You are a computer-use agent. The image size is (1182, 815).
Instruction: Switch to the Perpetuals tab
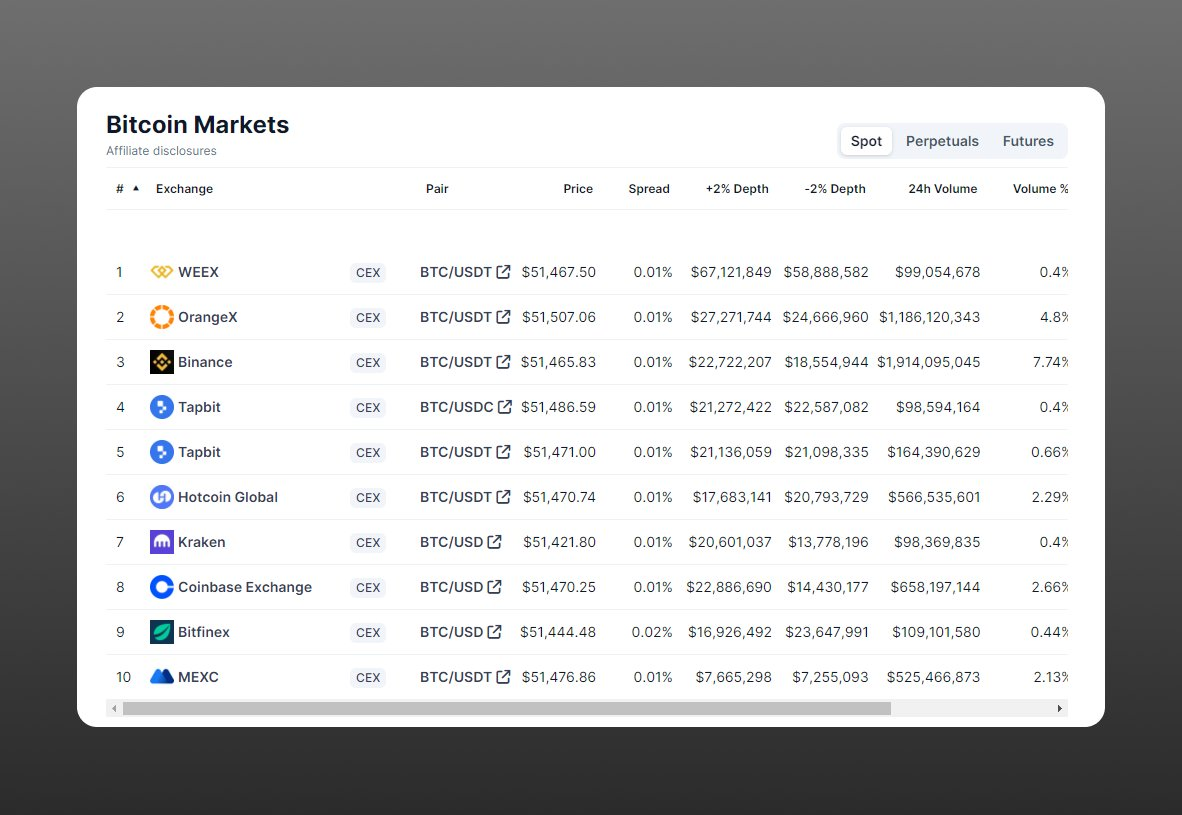pyautogui.click(x=942, y=141)
